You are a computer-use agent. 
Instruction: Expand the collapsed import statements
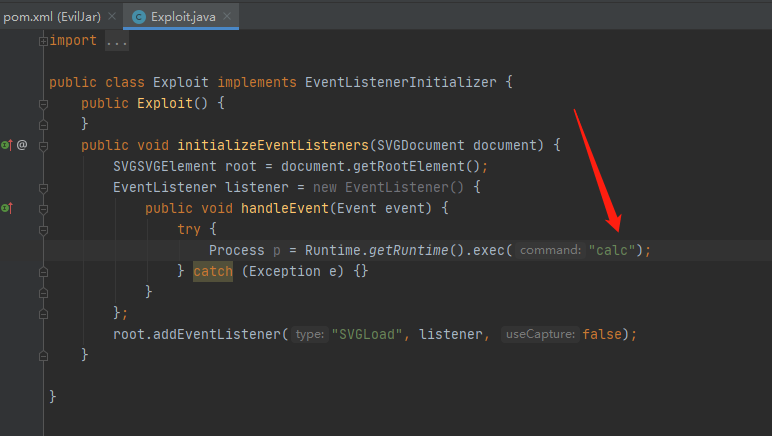click(43, 41)
